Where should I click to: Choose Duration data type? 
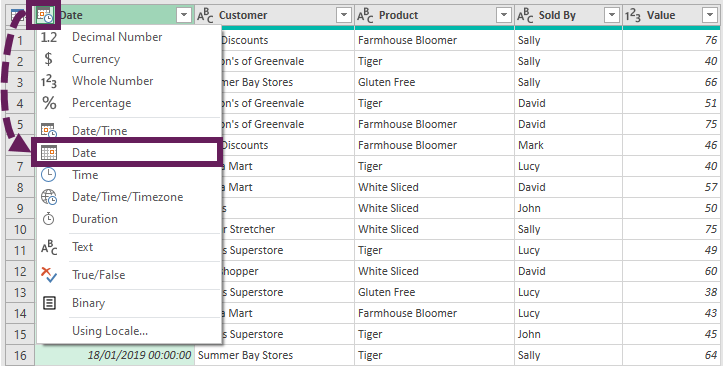[129, 219]
